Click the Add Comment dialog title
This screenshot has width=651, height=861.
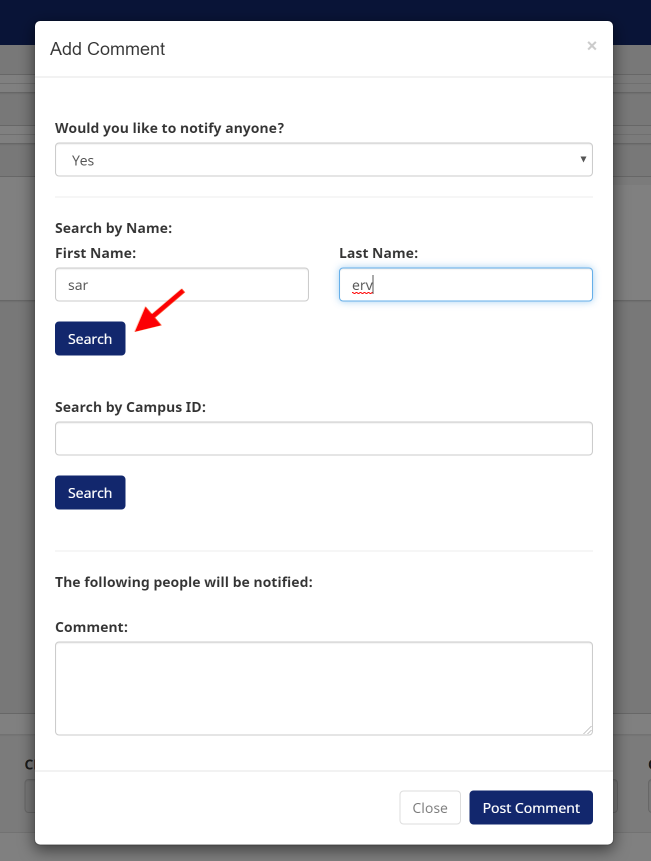[x=108, y=49]
